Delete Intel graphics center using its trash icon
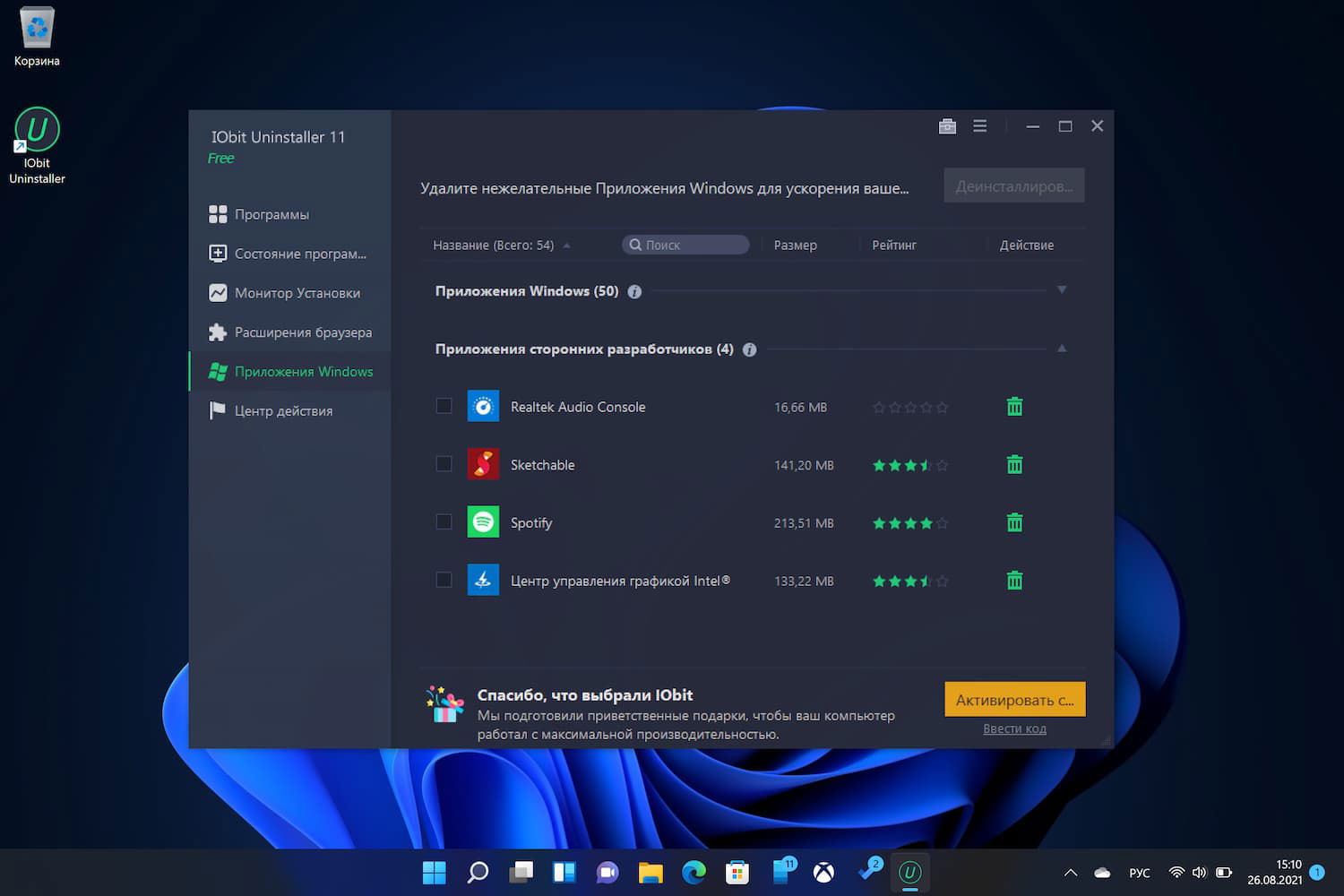Viewport: 1344px width, 896px height. tap(1014, 581)
